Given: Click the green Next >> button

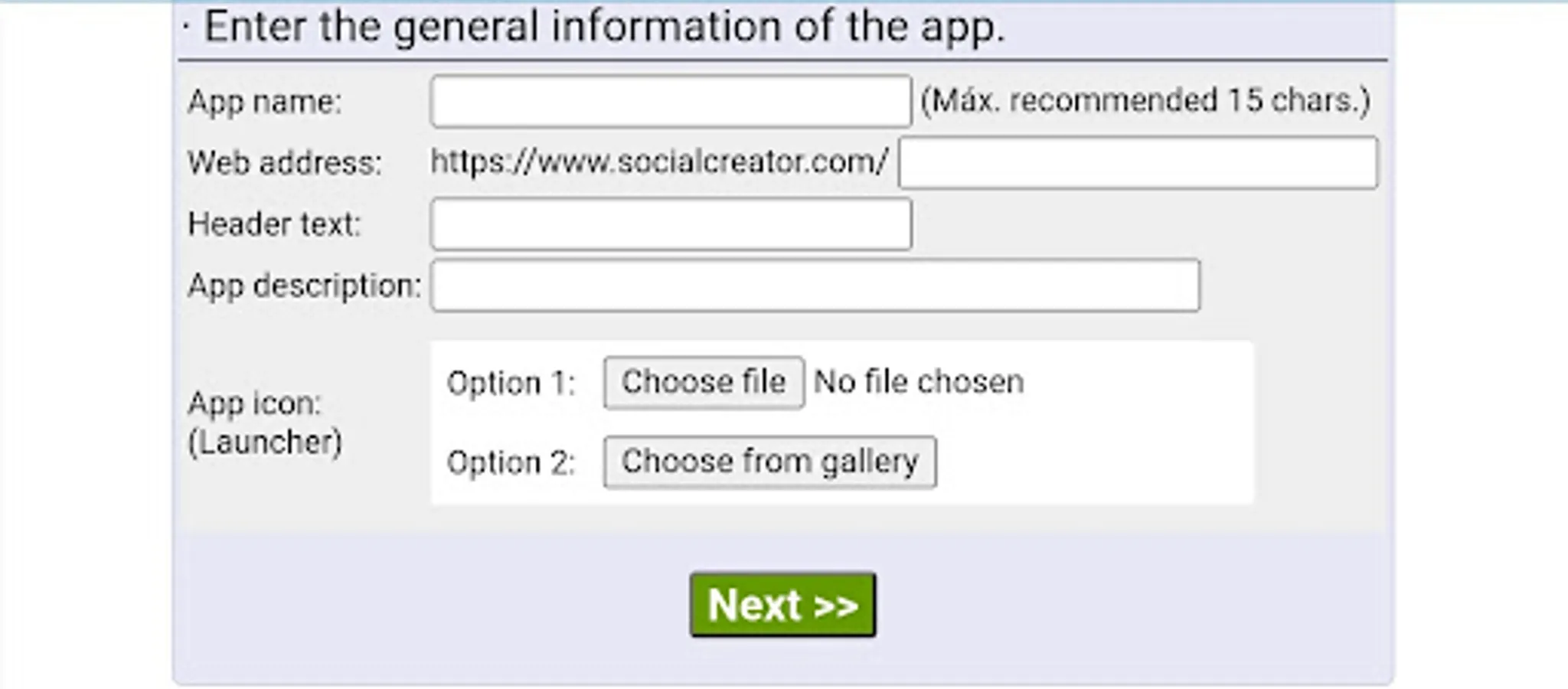Looking at the screenshot, I should 782,605.
